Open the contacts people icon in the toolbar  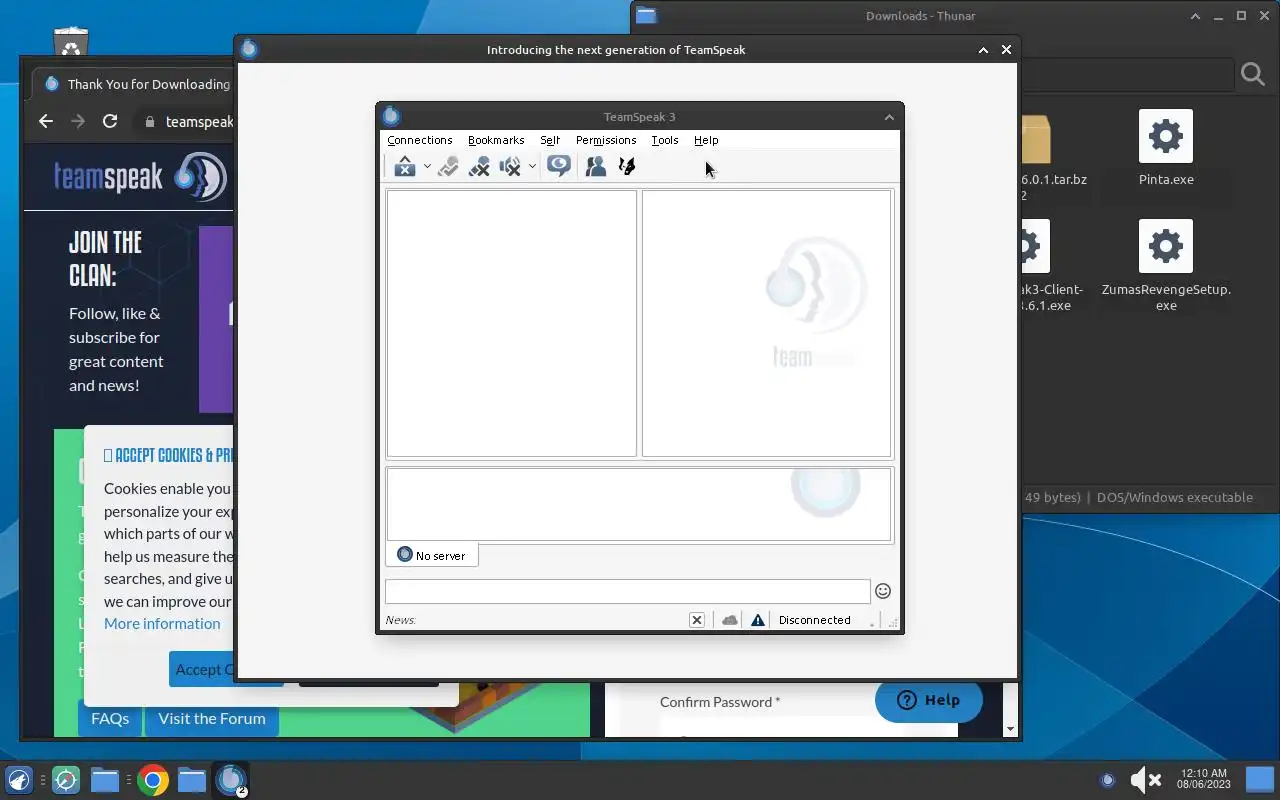pyautogui.click(x=596, y=167)
